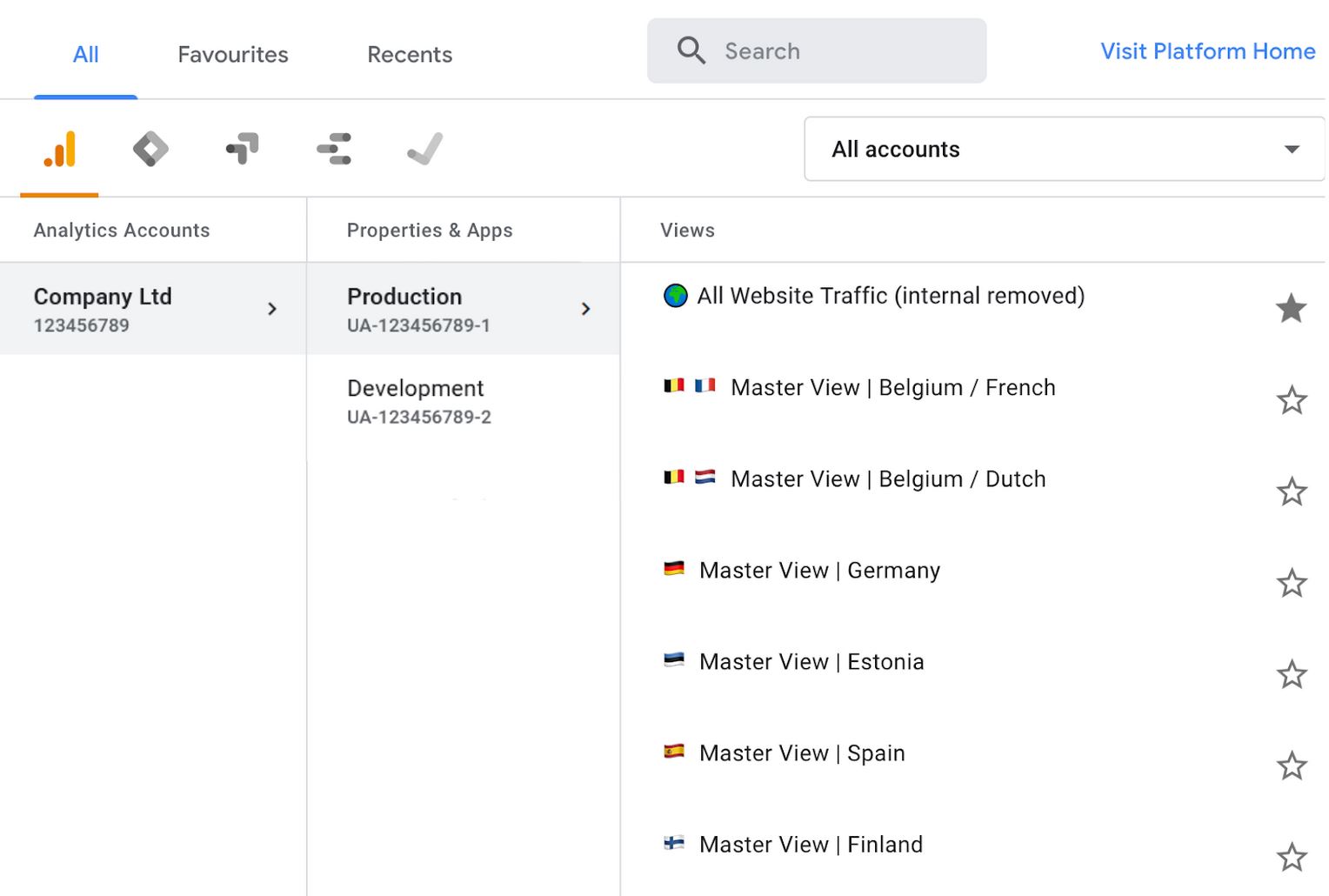Click the Surveys checkmark icon
Image resolution: width=1329 pixels, height=896 pixels.
point(425,149)
